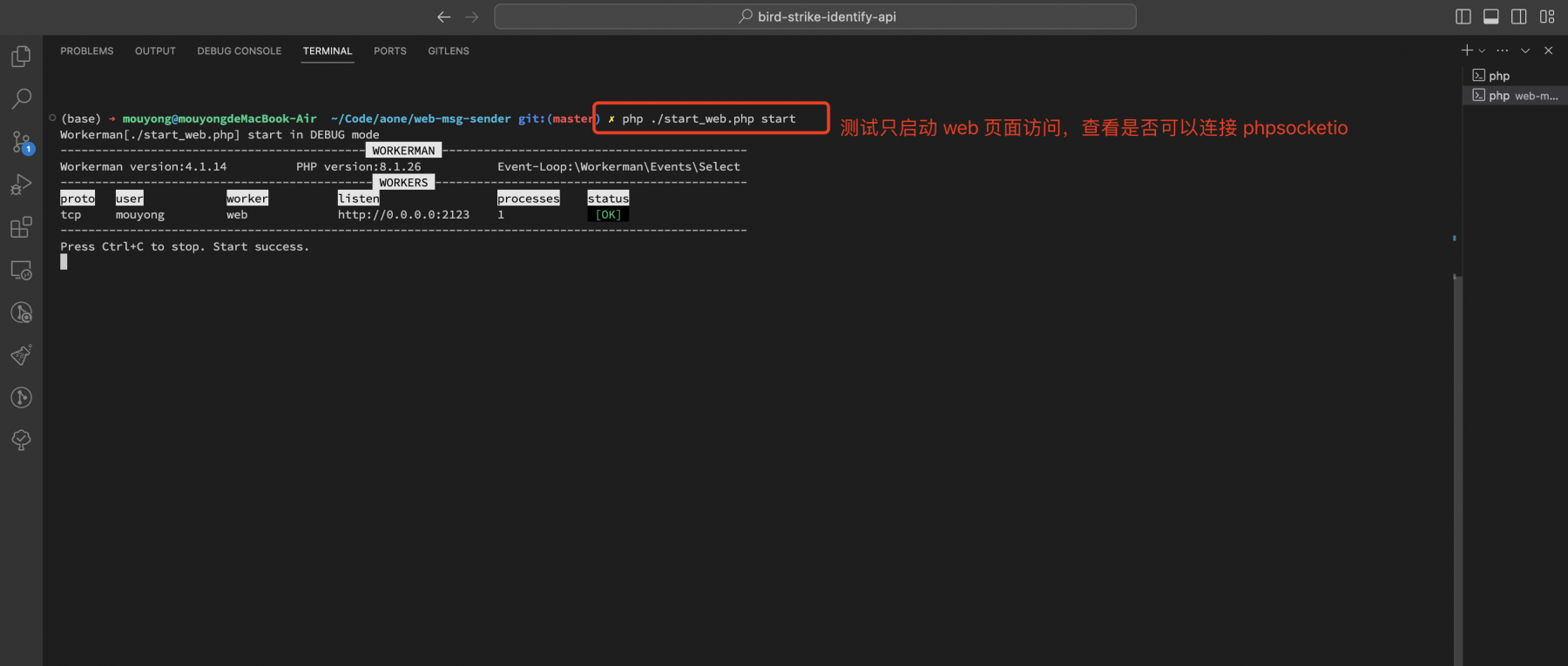Select the php web-m... terminal entry
The height and width of the screenshot is (666, 1568).
(1515, 96)
